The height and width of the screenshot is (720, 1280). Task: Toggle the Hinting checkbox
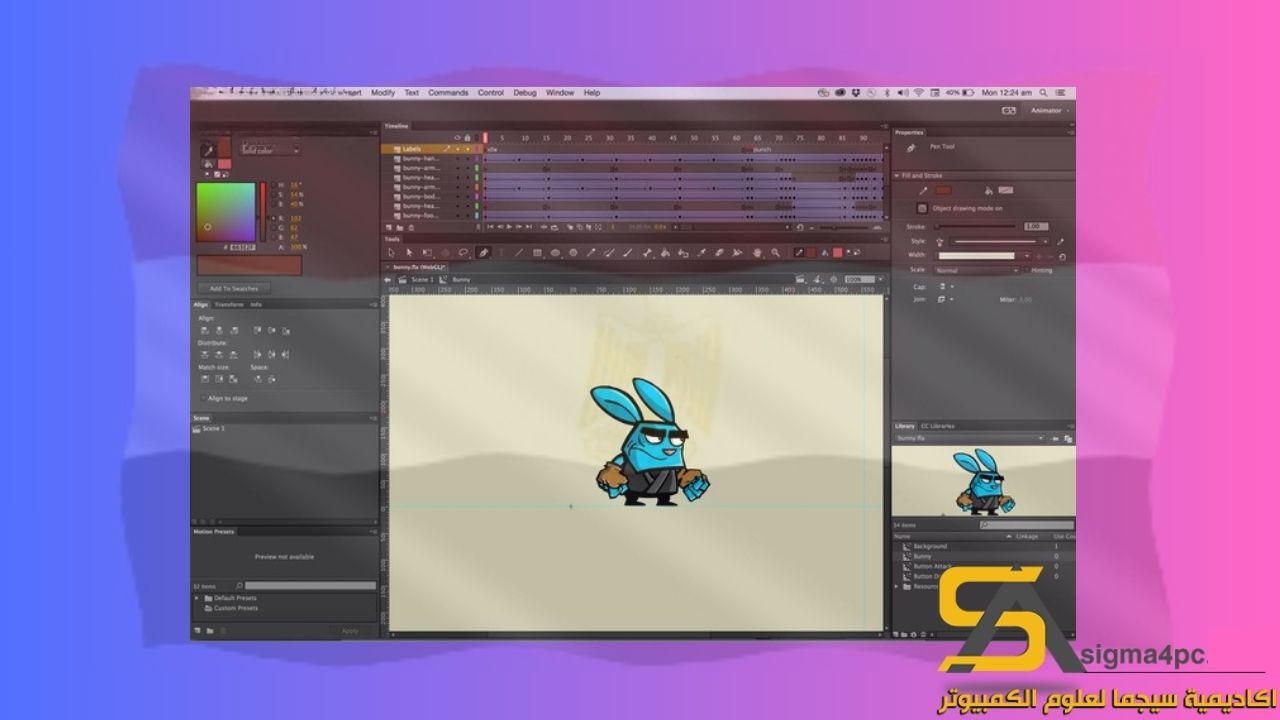tap(1026, 270)
